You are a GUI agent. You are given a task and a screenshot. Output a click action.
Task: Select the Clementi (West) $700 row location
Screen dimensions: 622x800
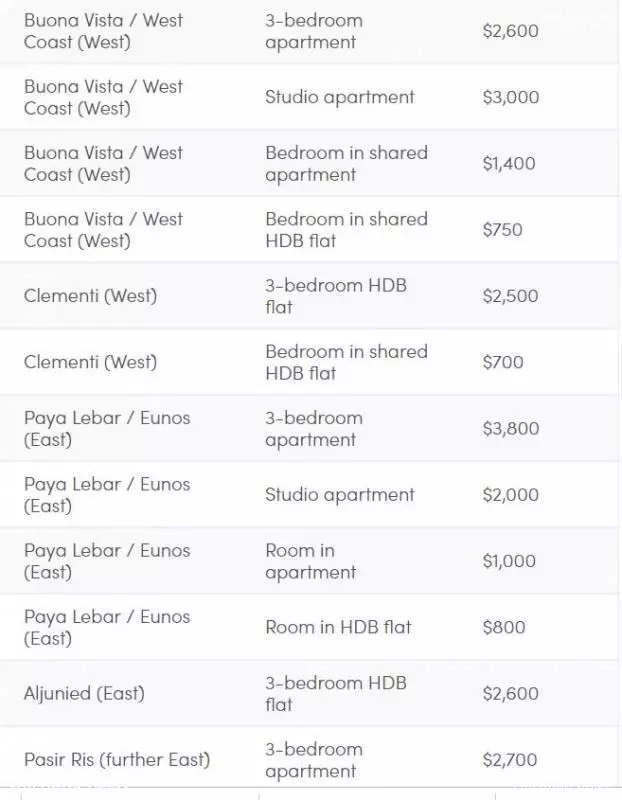pyautogui.click(x=90, y=362)
